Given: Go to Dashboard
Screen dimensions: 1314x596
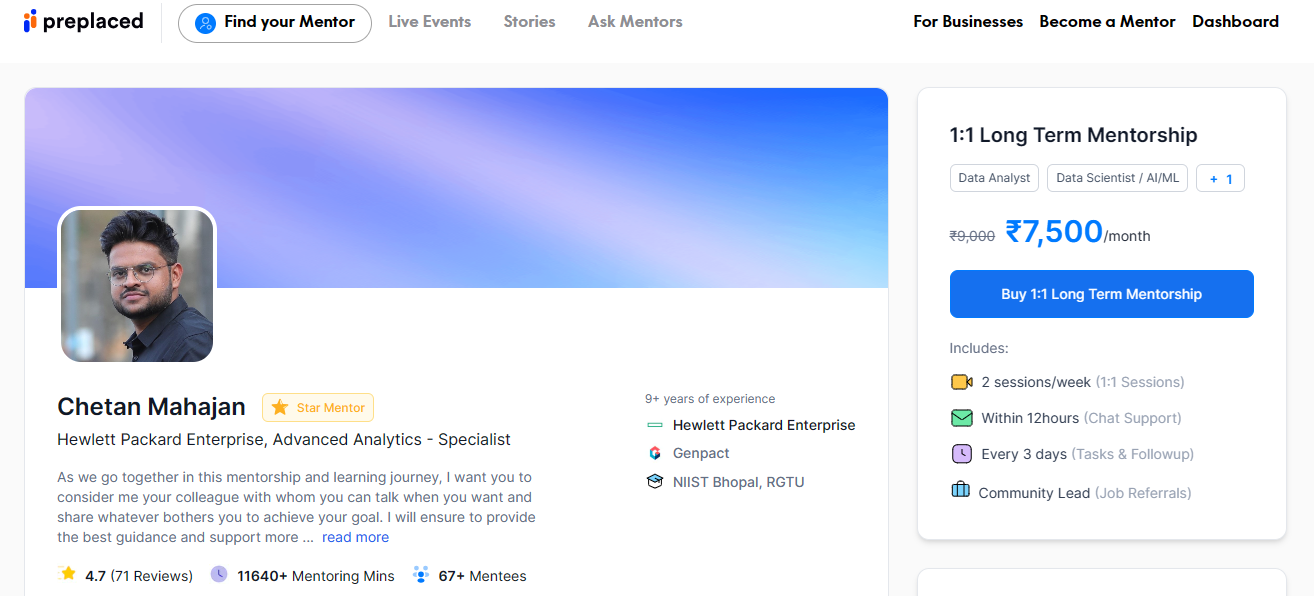Looking at the screenshot, I should pos(1235,21).
